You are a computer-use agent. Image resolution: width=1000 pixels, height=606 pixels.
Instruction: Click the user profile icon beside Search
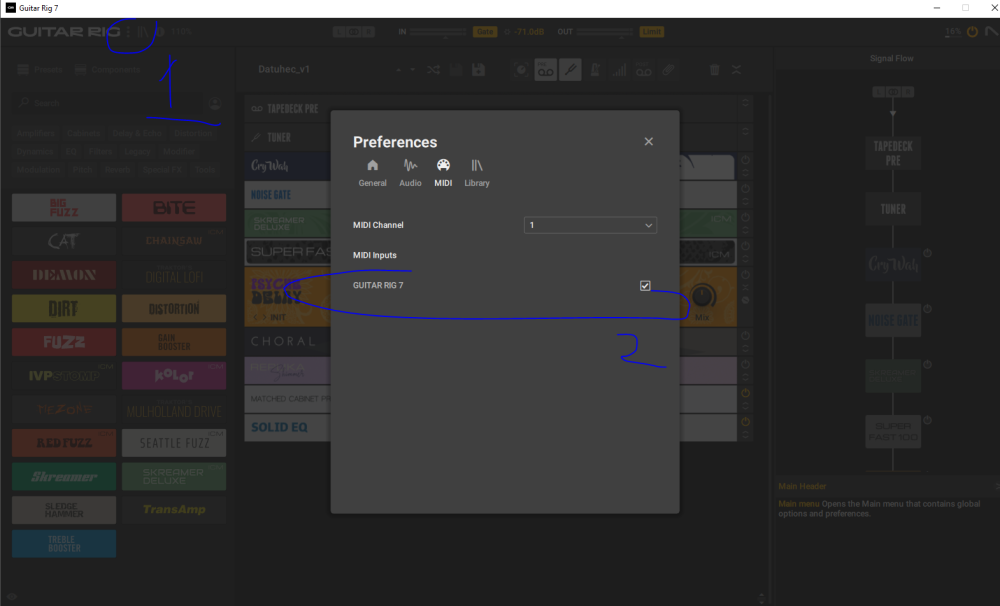(216, 103)
